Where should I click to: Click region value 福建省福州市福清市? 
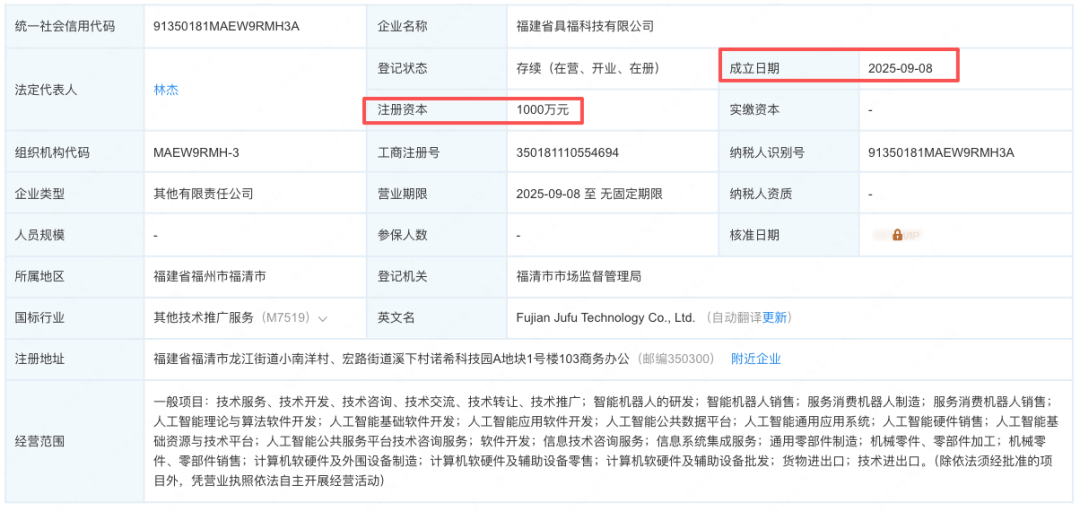click(209, 277)
